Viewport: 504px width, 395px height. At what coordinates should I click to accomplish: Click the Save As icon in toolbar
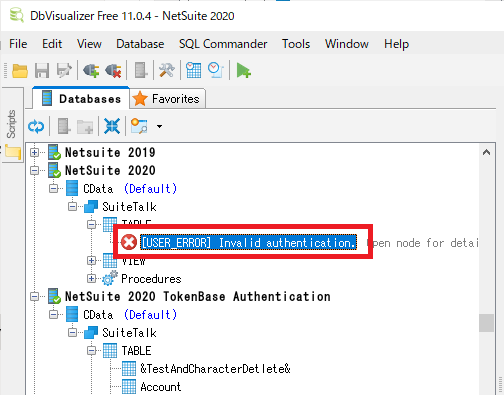pos(64,71)
